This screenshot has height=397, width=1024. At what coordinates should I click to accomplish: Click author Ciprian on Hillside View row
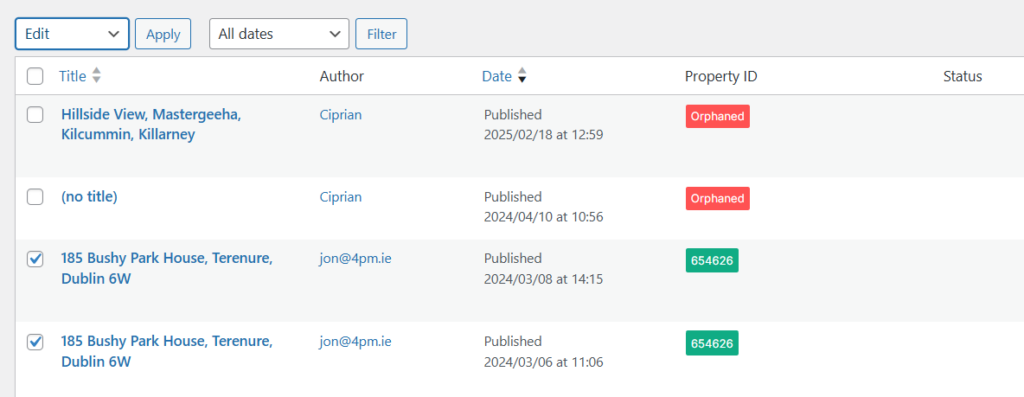pyautogui.click(x=340, y=115)
